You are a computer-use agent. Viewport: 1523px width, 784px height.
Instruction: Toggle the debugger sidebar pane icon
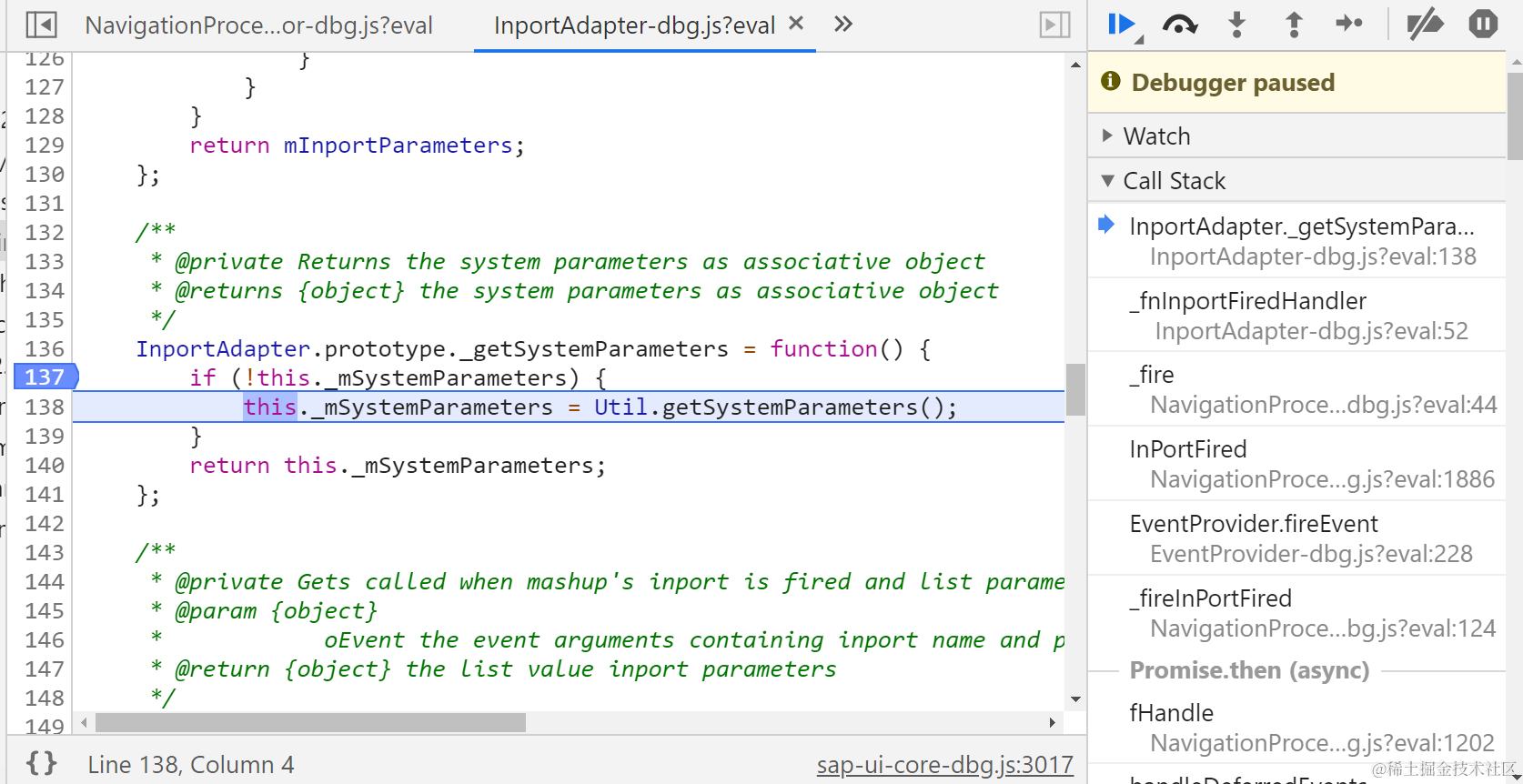[x=1054, y=25]
